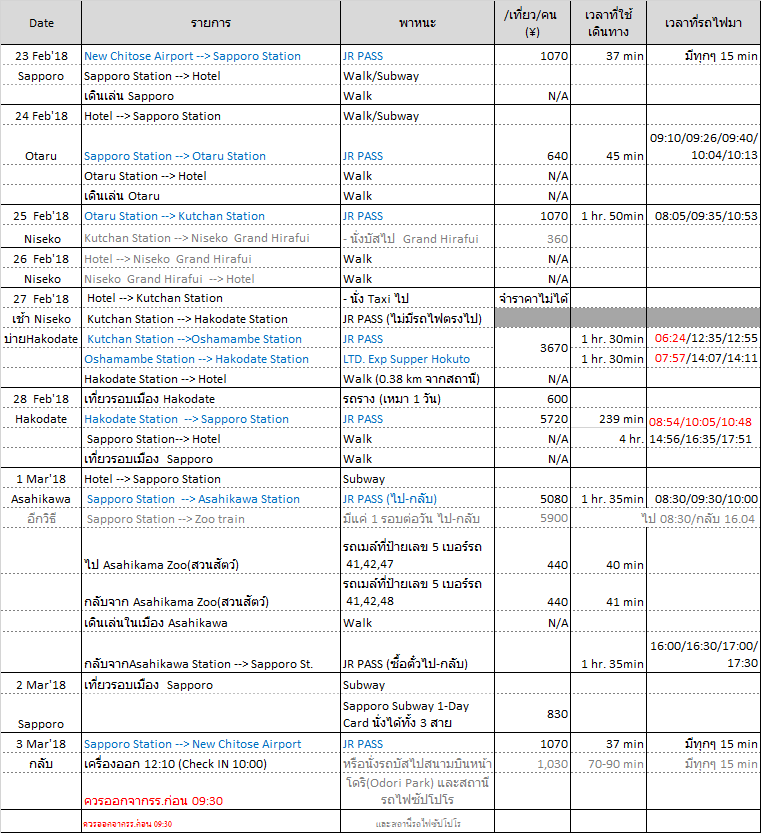Click the เดินเล่น Sapporo cell
The width and height of the screenshot is (766, 840).
[x=211, y=96]
